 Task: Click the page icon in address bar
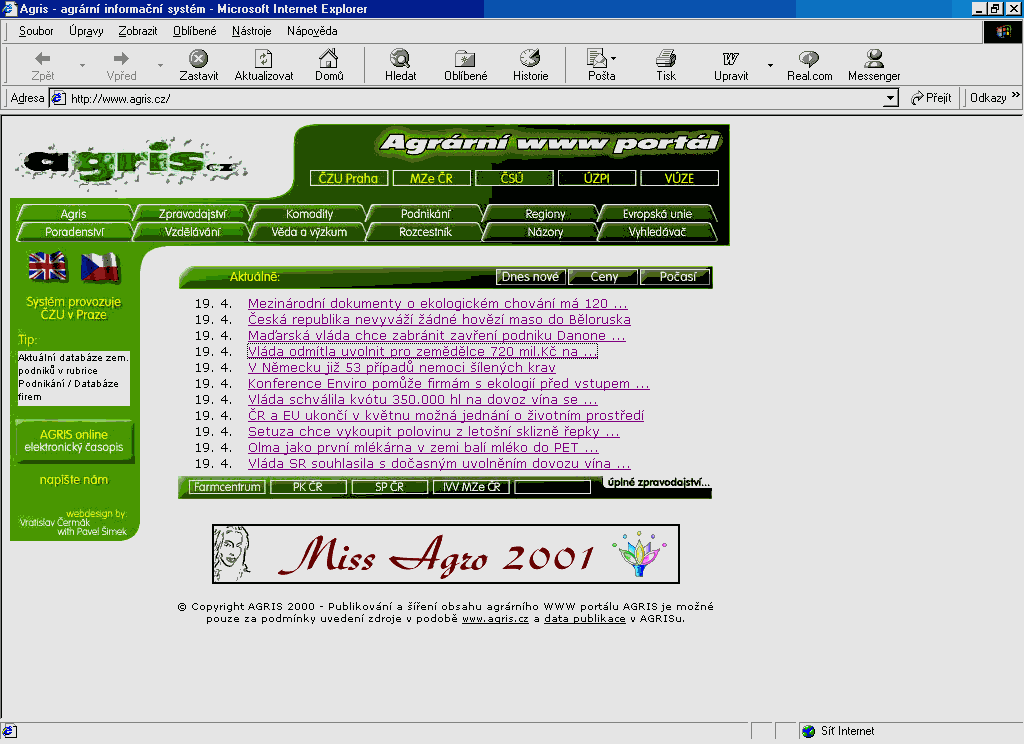point(59,98)
